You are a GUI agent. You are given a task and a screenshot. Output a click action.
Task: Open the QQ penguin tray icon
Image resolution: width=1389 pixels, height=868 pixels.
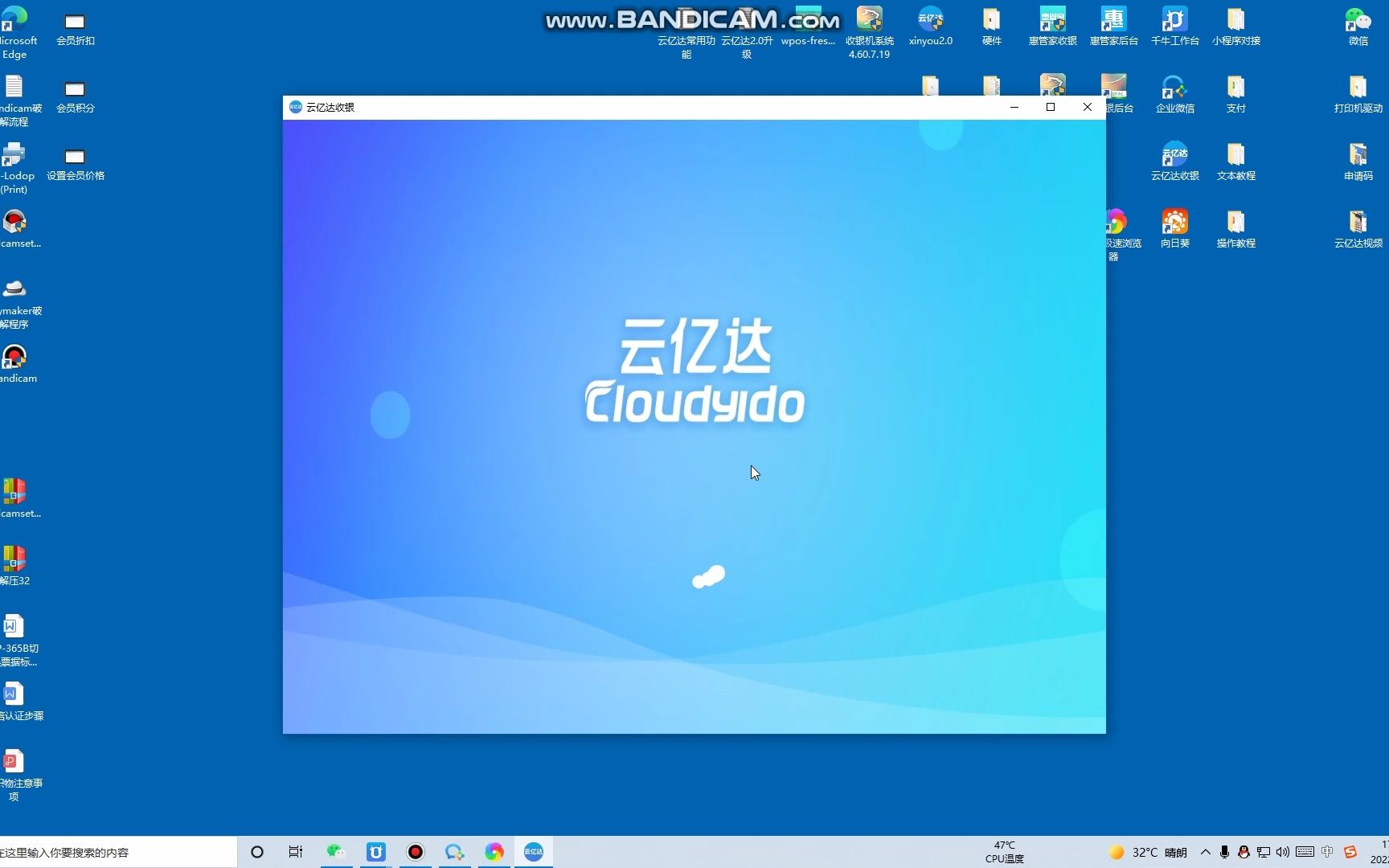pos(1244,852)
